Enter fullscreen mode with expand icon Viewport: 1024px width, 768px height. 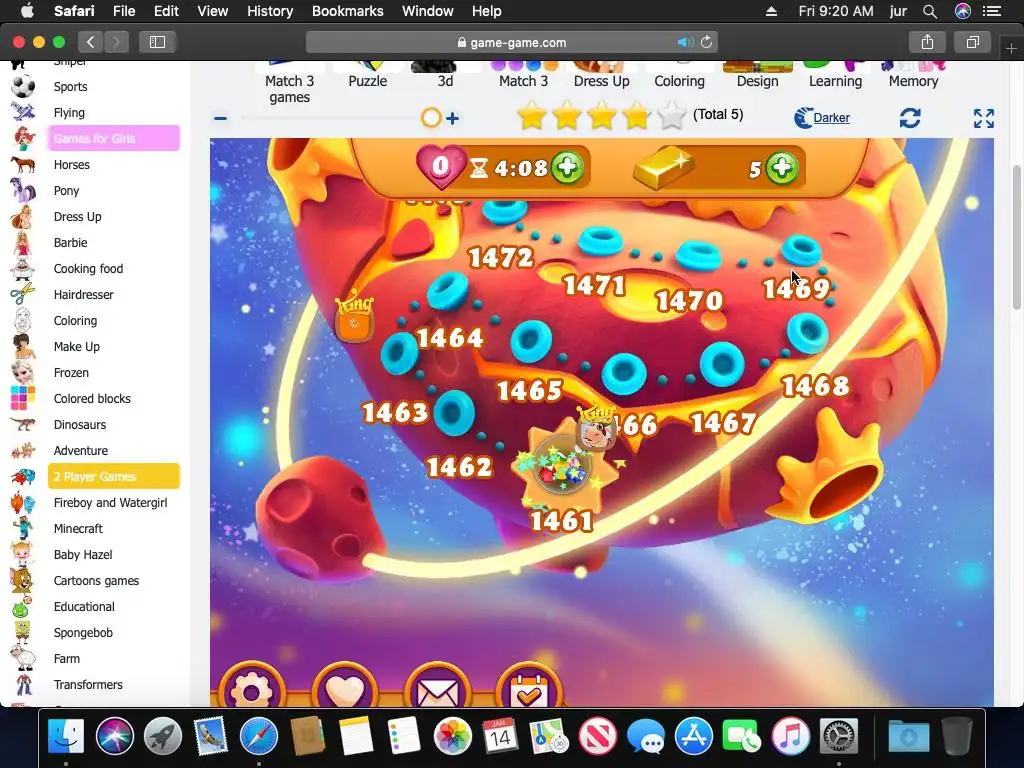(984, 118)
